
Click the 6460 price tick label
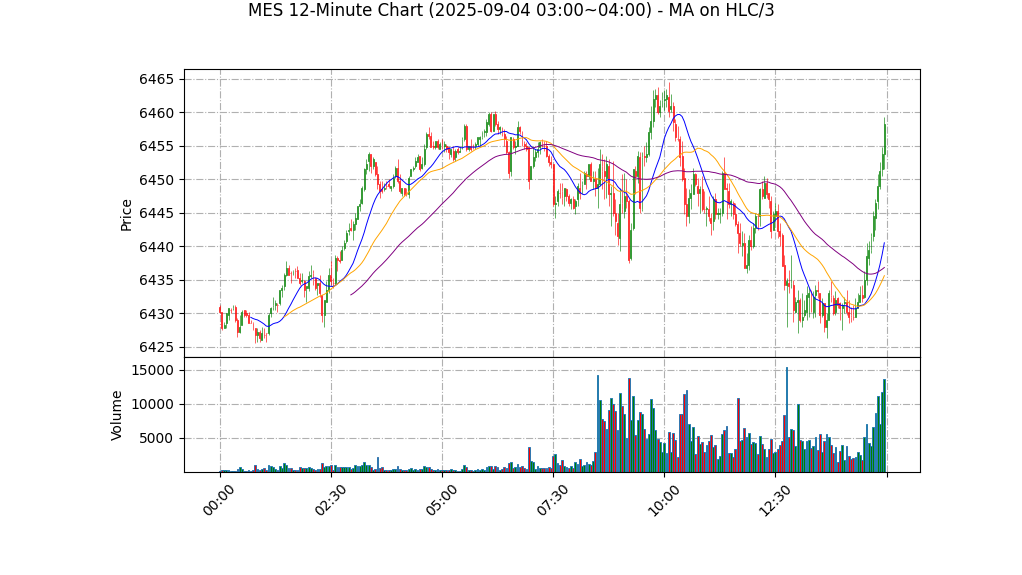pos(156,113)
